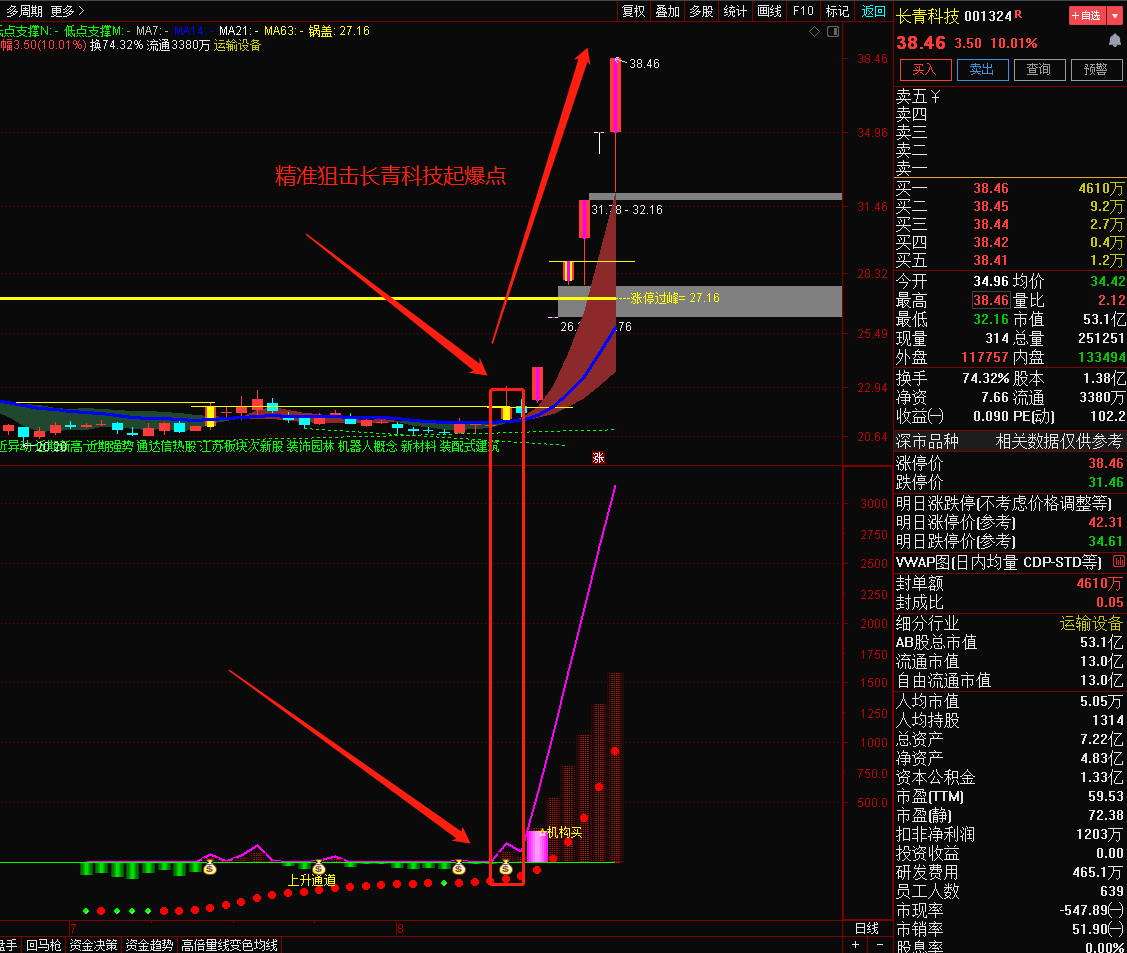
Task: Click the 锅盖: 27.16 indicator value
Action: coord(339,31)
